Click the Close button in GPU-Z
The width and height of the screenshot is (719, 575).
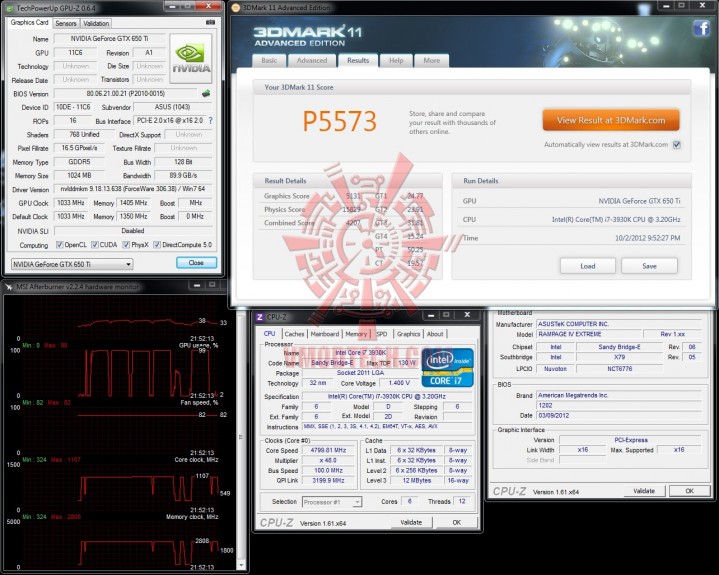(196, 263)
